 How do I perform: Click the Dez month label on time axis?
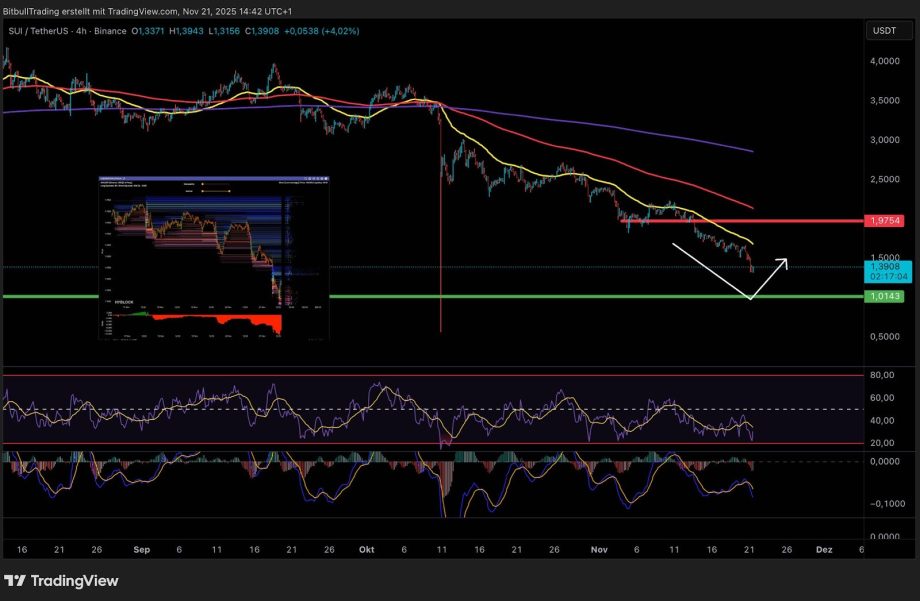click(824, 550)
